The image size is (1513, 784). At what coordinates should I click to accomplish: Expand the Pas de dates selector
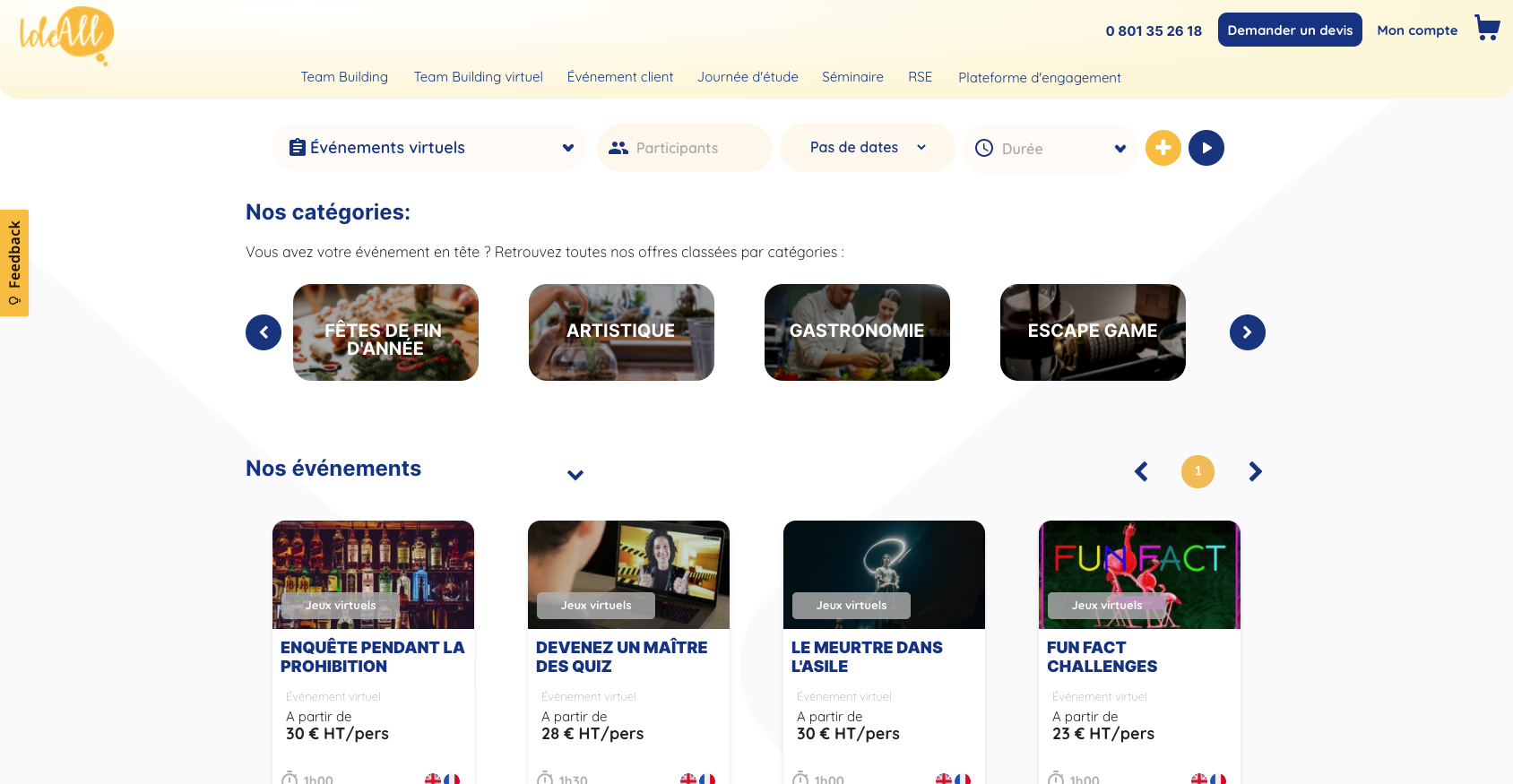(866, 148)
